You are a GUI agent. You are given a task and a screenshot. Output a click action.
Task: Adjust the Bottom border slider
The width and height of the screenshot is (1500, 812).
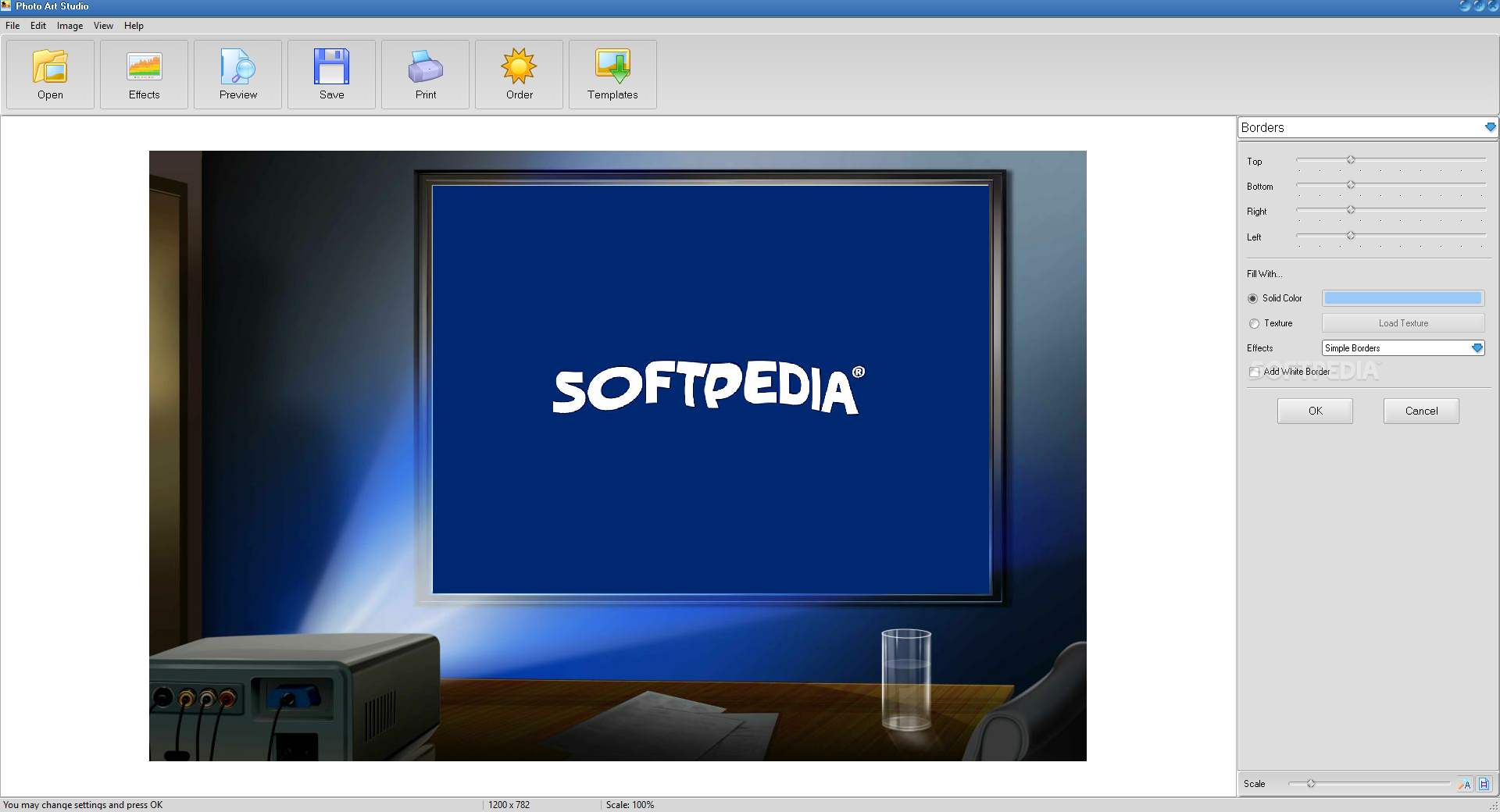coord(1350,185)
